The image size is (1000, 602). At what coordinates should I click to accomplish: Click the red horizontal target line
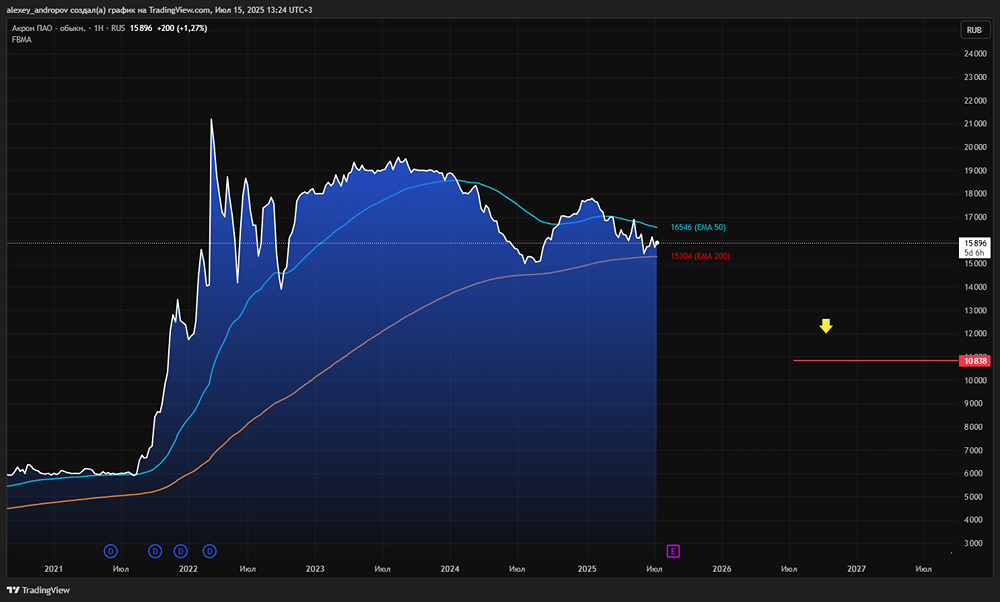pyautogui.click(x=876, y=360)
